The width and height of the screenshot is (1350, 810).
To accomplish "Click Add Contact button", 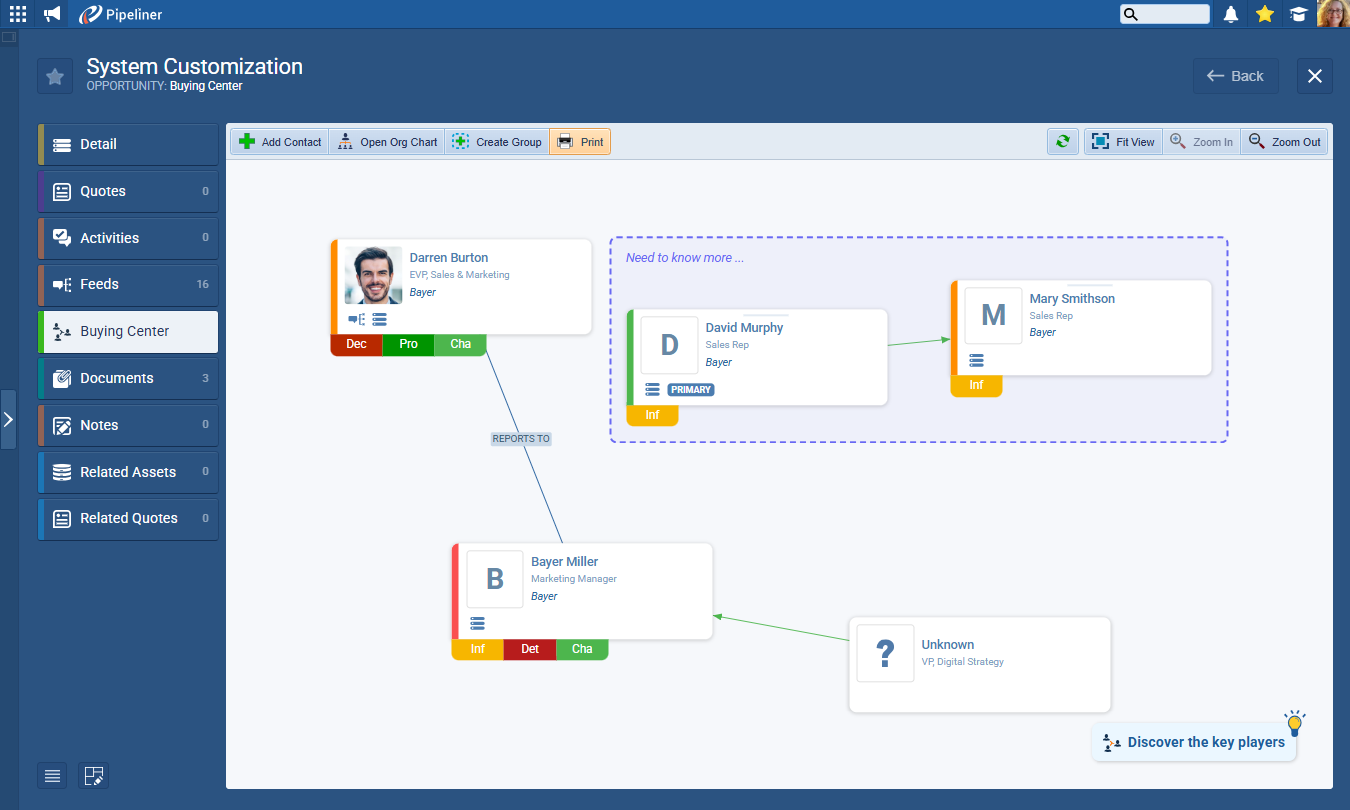I will (x=280, y=142).
